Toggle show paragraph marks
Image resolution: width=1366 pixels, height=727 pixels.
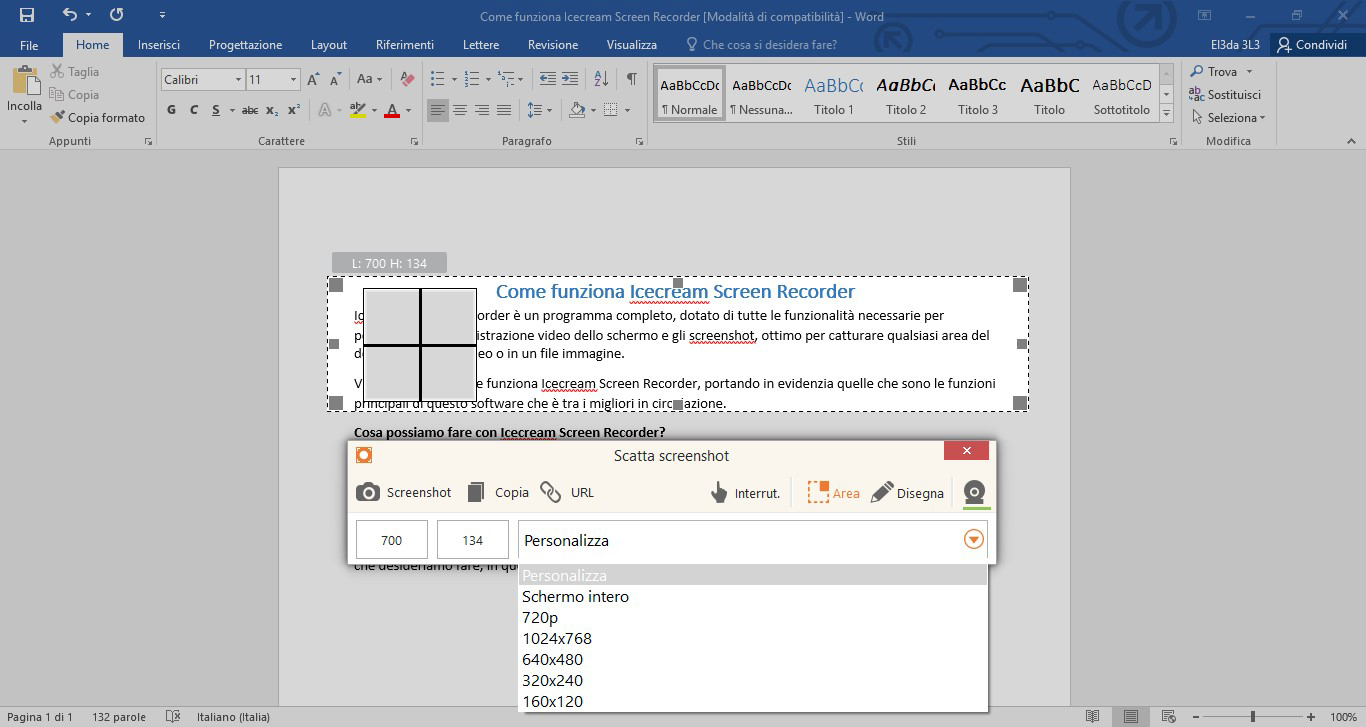[631, 79]
